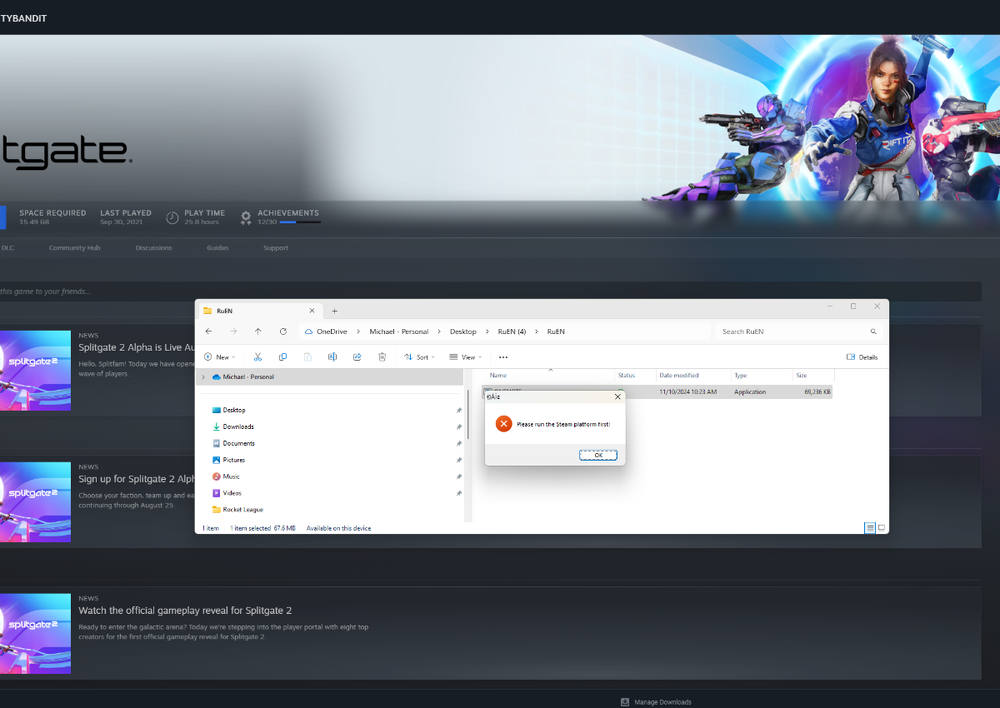Viewport: 1000px width, 708px height.
Task: Click the Copy icon in the toolbar
Action: (283, 357)
